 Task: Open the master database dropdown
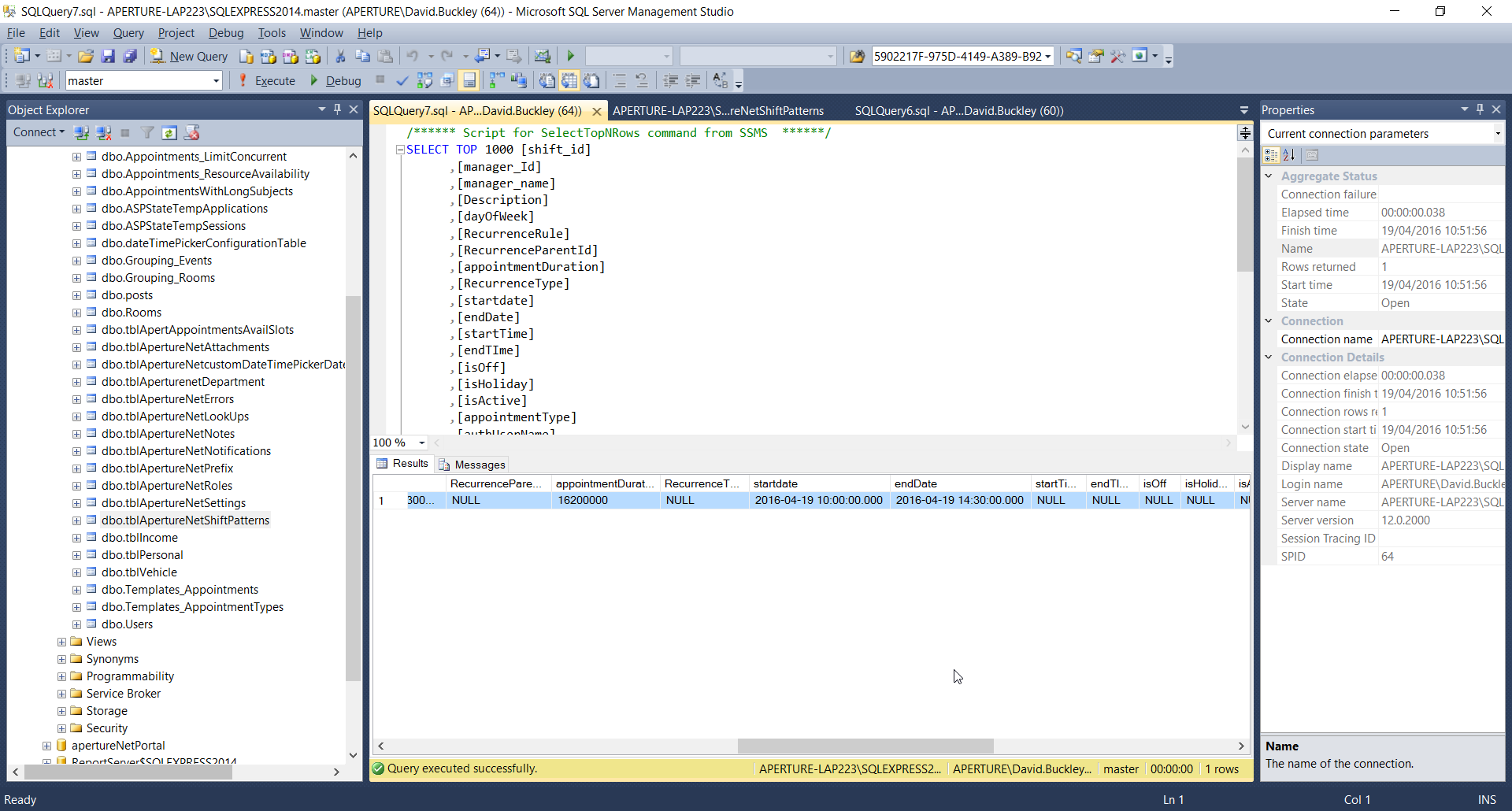tap(216, 81)
